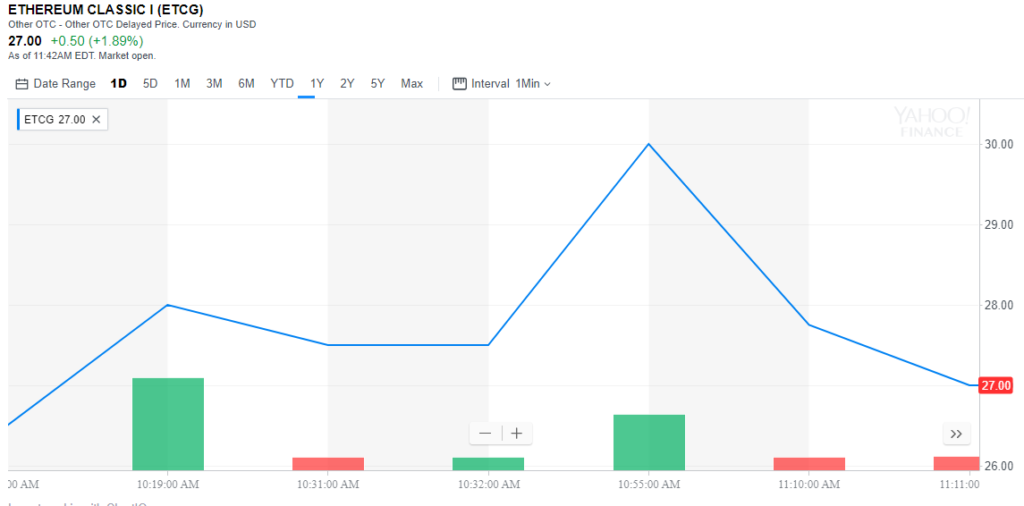Select the 1D range tab

click(118, 84)
